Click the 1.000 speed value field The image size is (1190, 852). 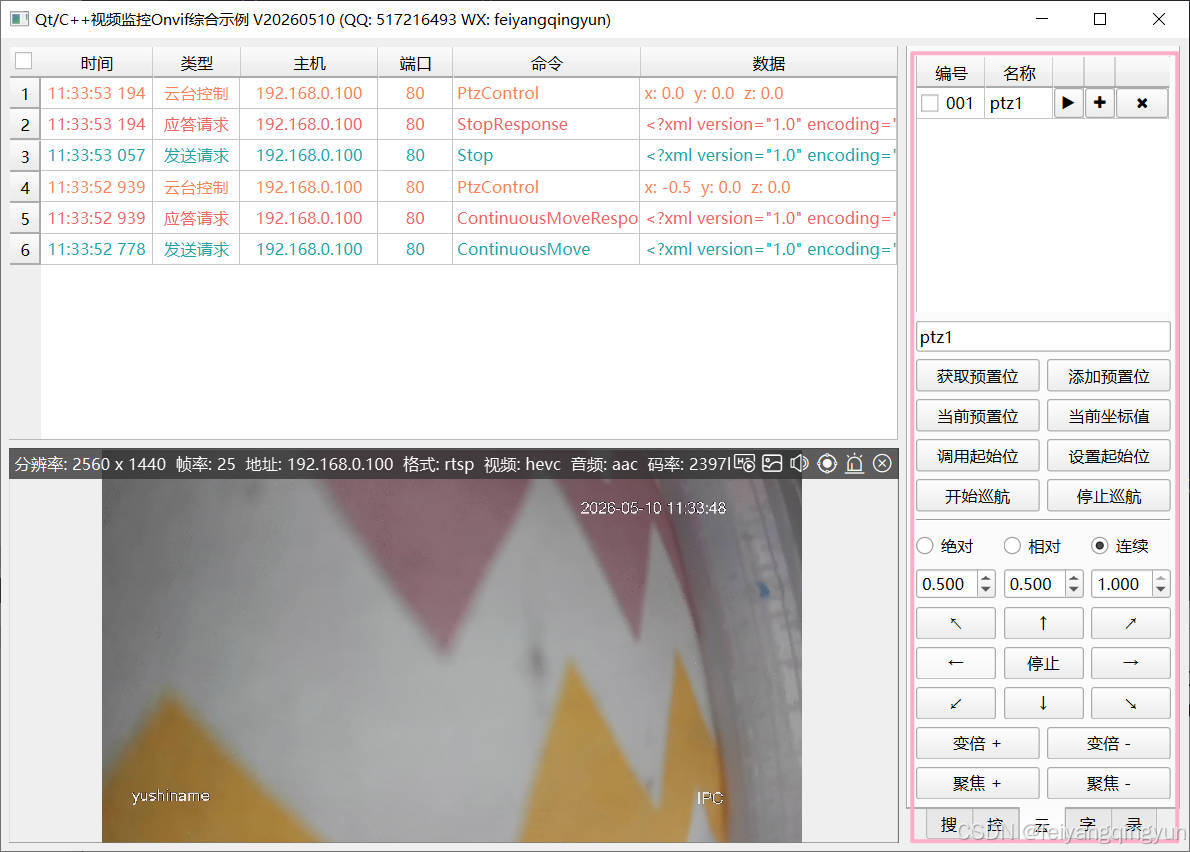1122,584
